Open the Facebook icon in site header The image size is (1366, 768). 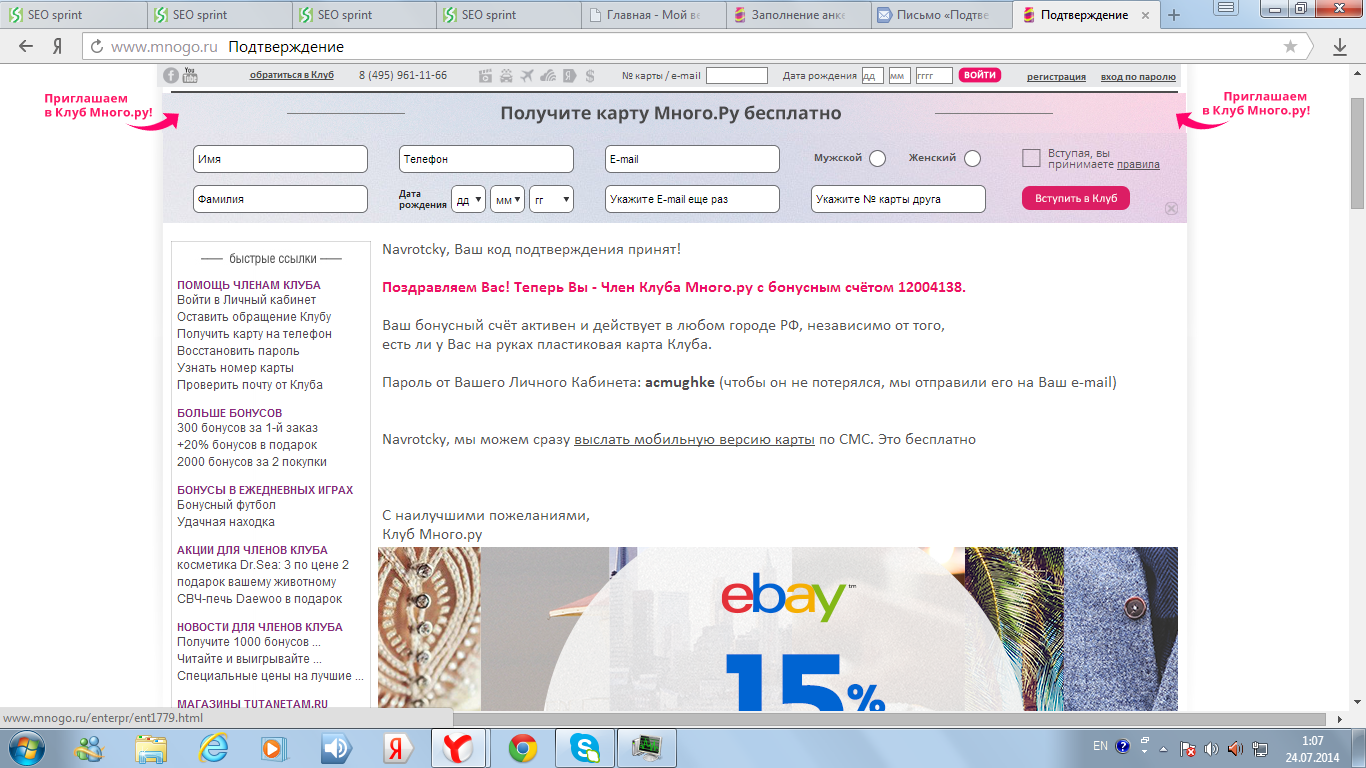[171, 75]
